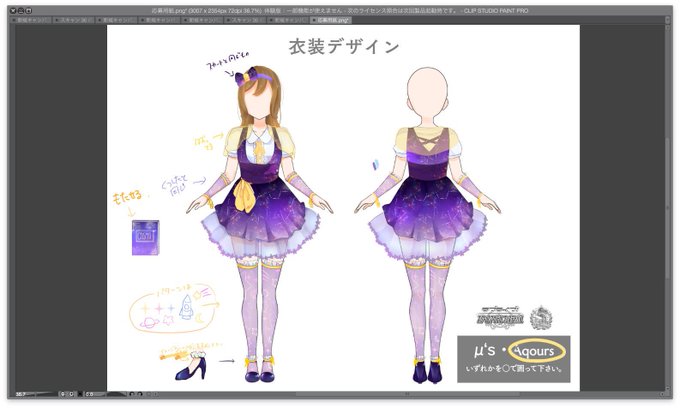Switch to the 応募用紙.png document tab
The image size is (680, 408).
click(x=331, y=20)
